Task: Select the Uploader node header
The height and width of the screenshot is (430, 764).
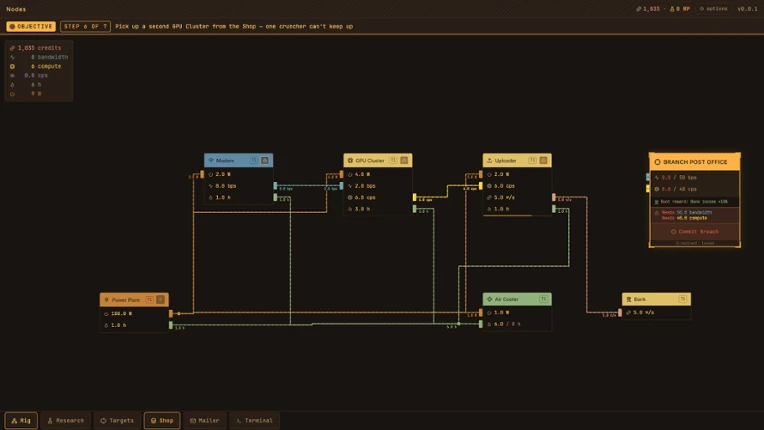Action: click(x=517, y=160)
